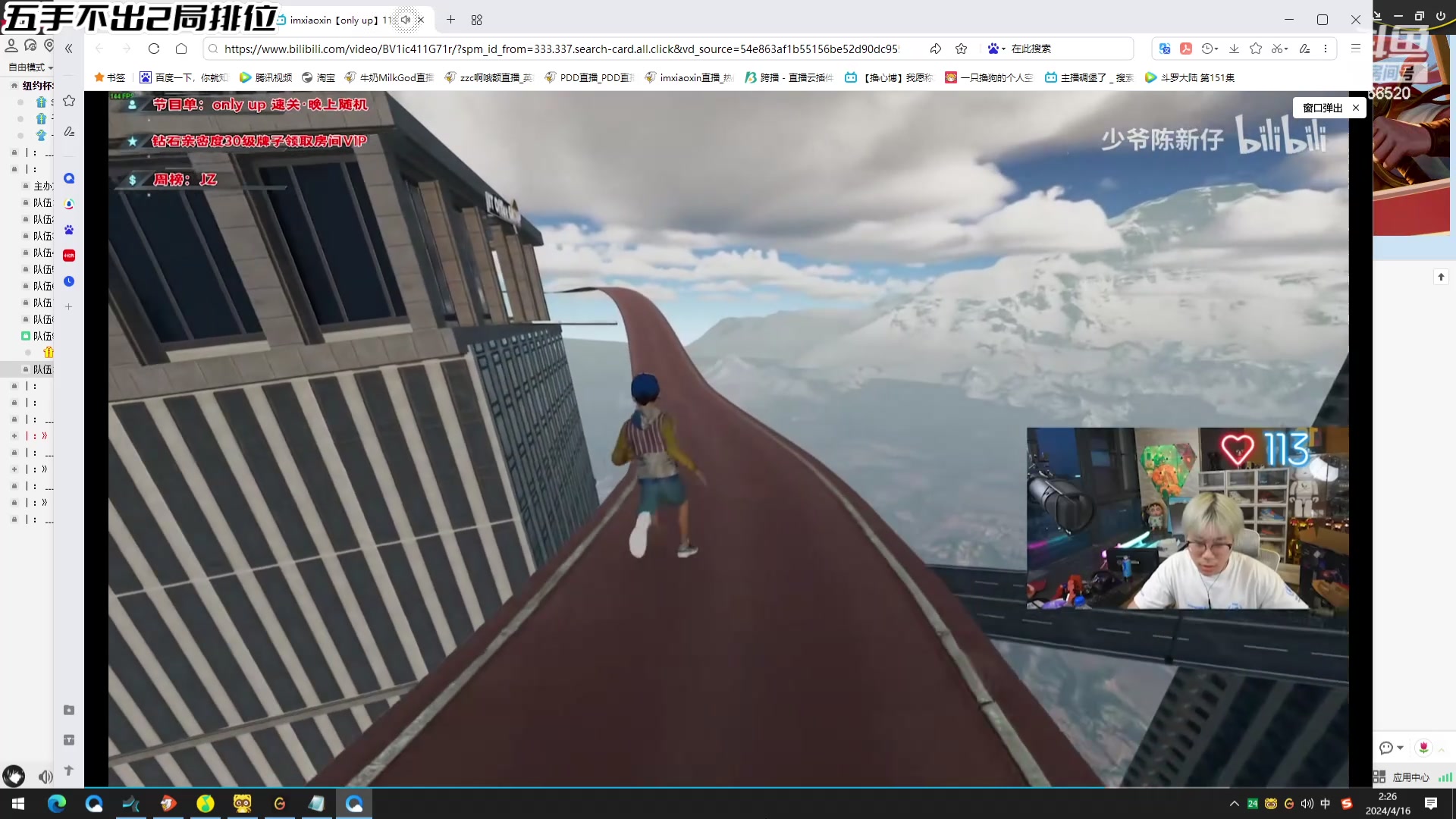1456x819 pixels.
Task: Open the 百度一下 bookmark
Action: click(184, 77)
